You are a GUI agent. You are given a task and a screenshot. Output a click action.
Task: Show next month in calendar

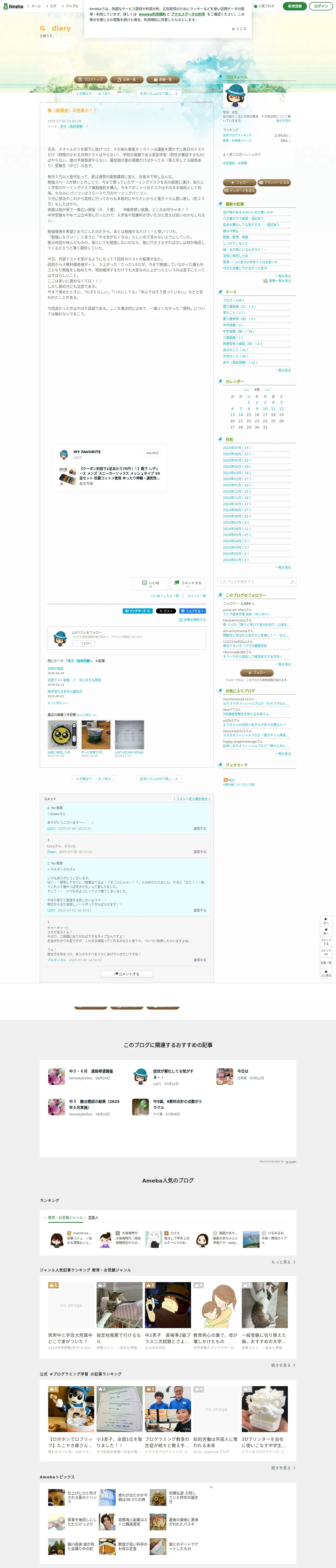point(267,390)
